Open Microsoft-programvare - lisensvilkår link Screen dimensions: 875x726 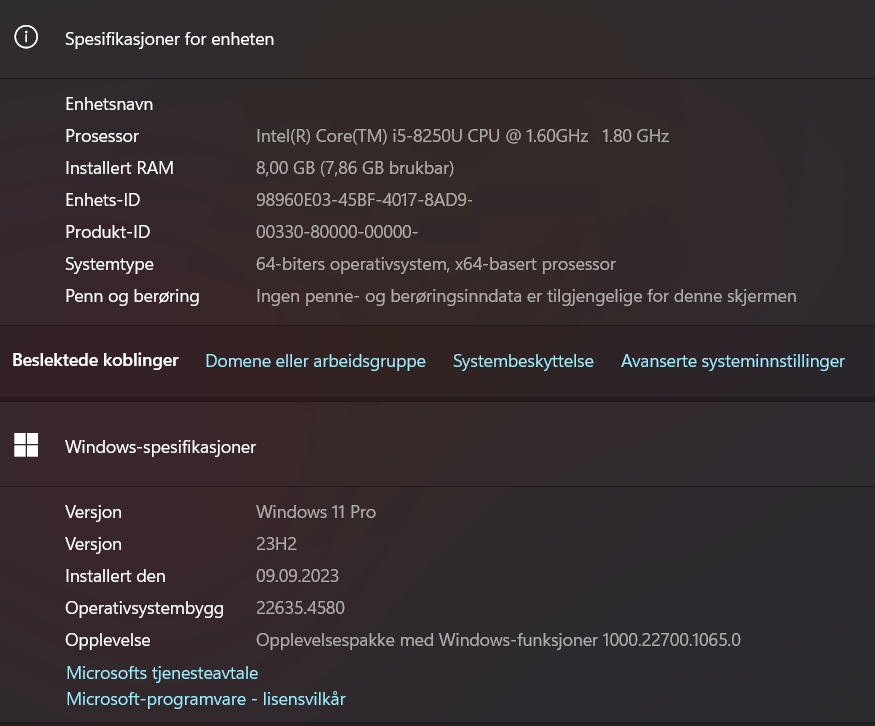[x=206, y=699]
